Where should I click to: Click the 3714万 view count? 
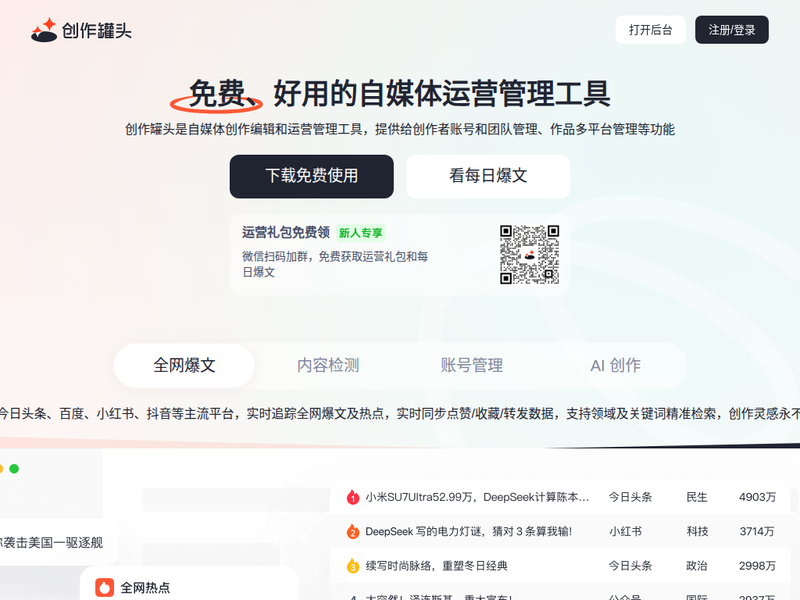coord(757,532)
